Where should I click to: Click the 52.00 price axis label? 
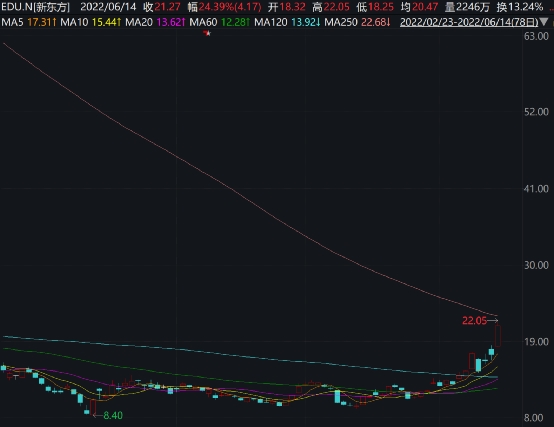click(x=536, y=112)
